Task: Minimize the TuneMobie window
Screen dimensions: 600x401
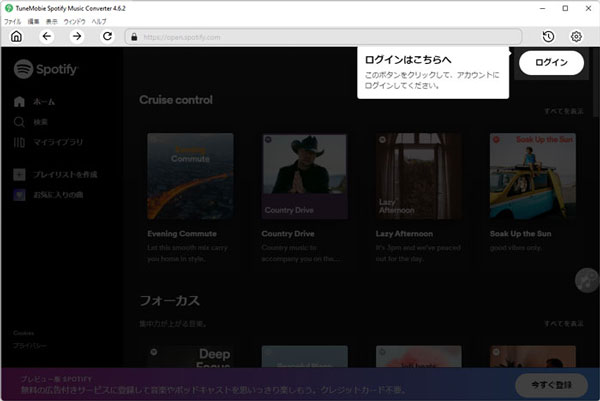Action: coord(543,8)
